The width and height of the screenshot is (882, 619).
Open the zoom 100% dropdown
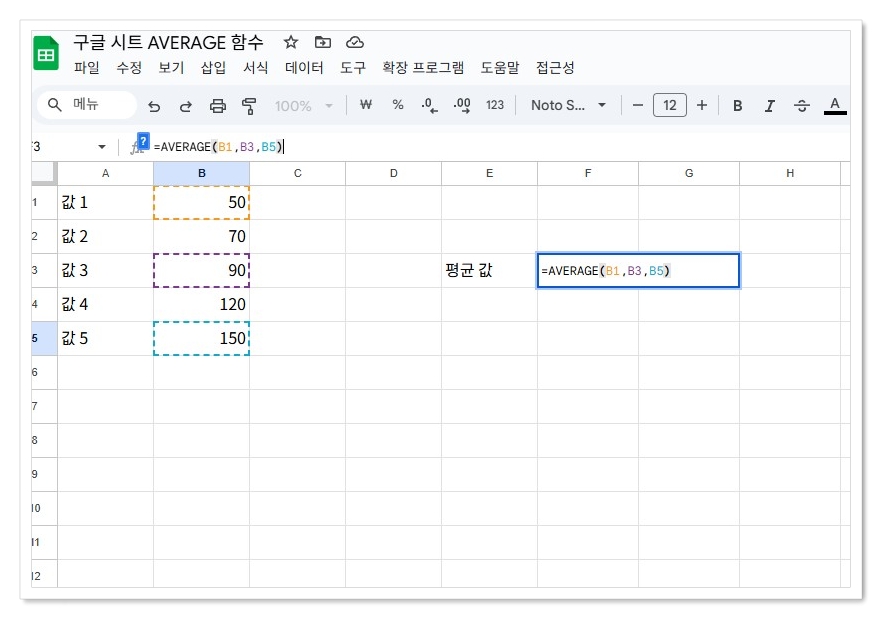(304, 106)
